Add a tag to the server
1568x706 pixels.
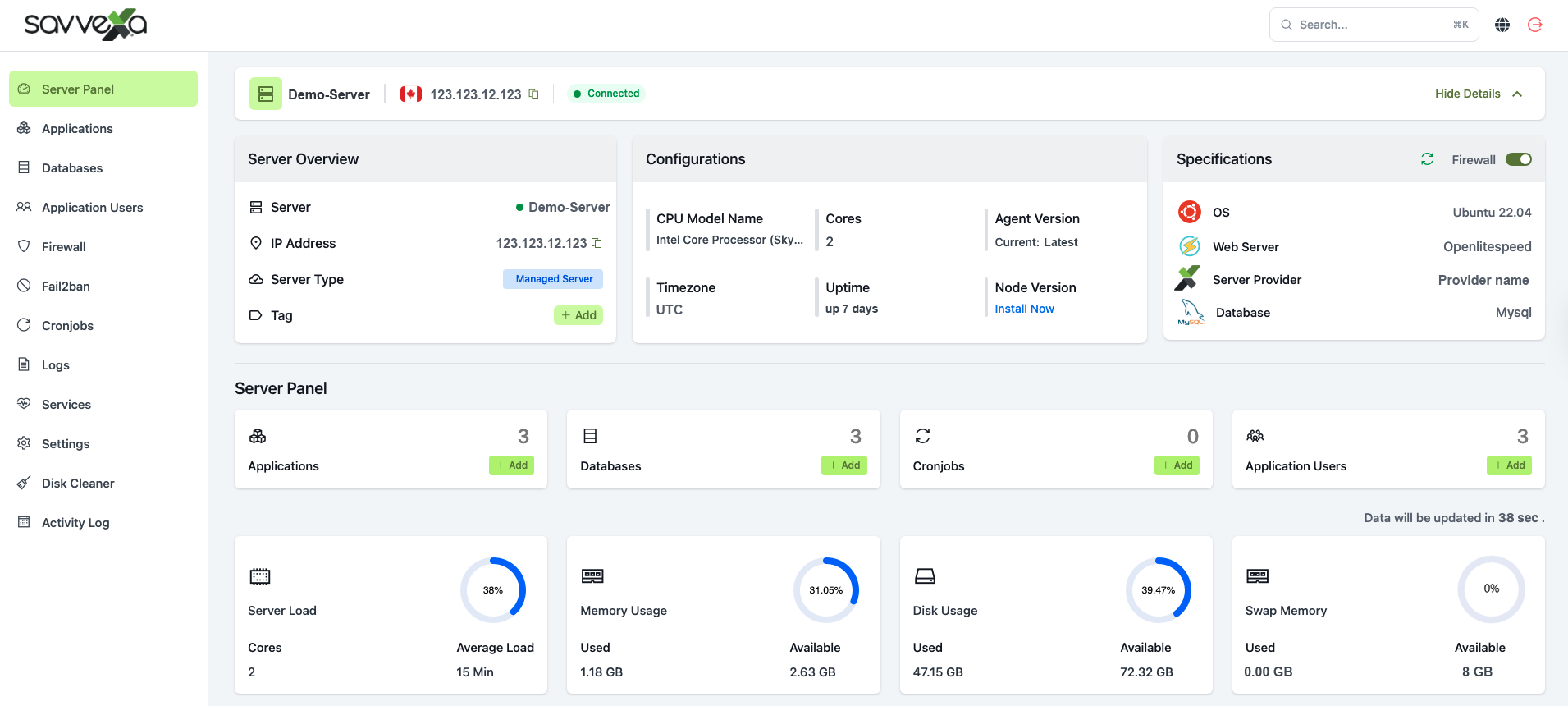coord(578,315)
